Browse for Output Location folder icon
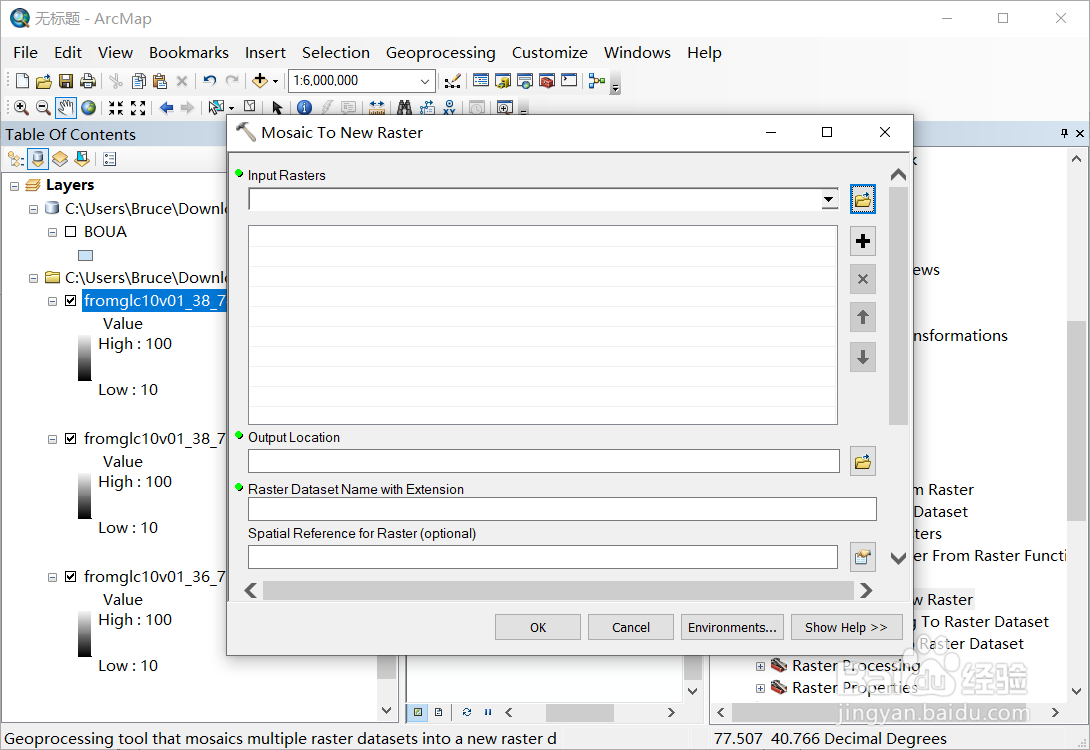Image resolution: width=1090 pixels, height=750 pixels. 863,462
